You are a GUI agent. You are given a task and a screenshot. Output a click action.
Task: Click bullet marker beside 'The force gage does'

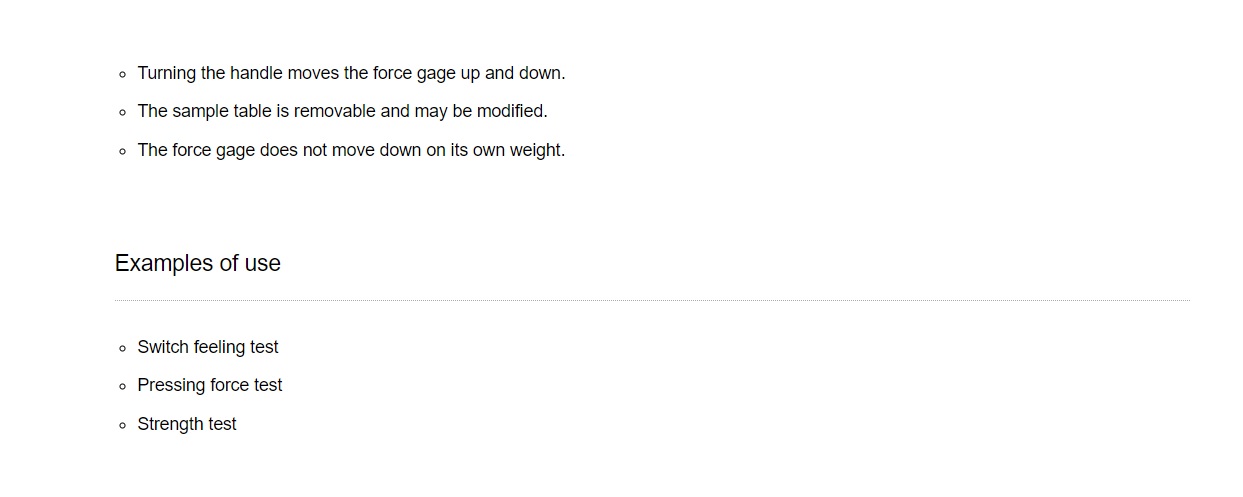tap(122, 151)
